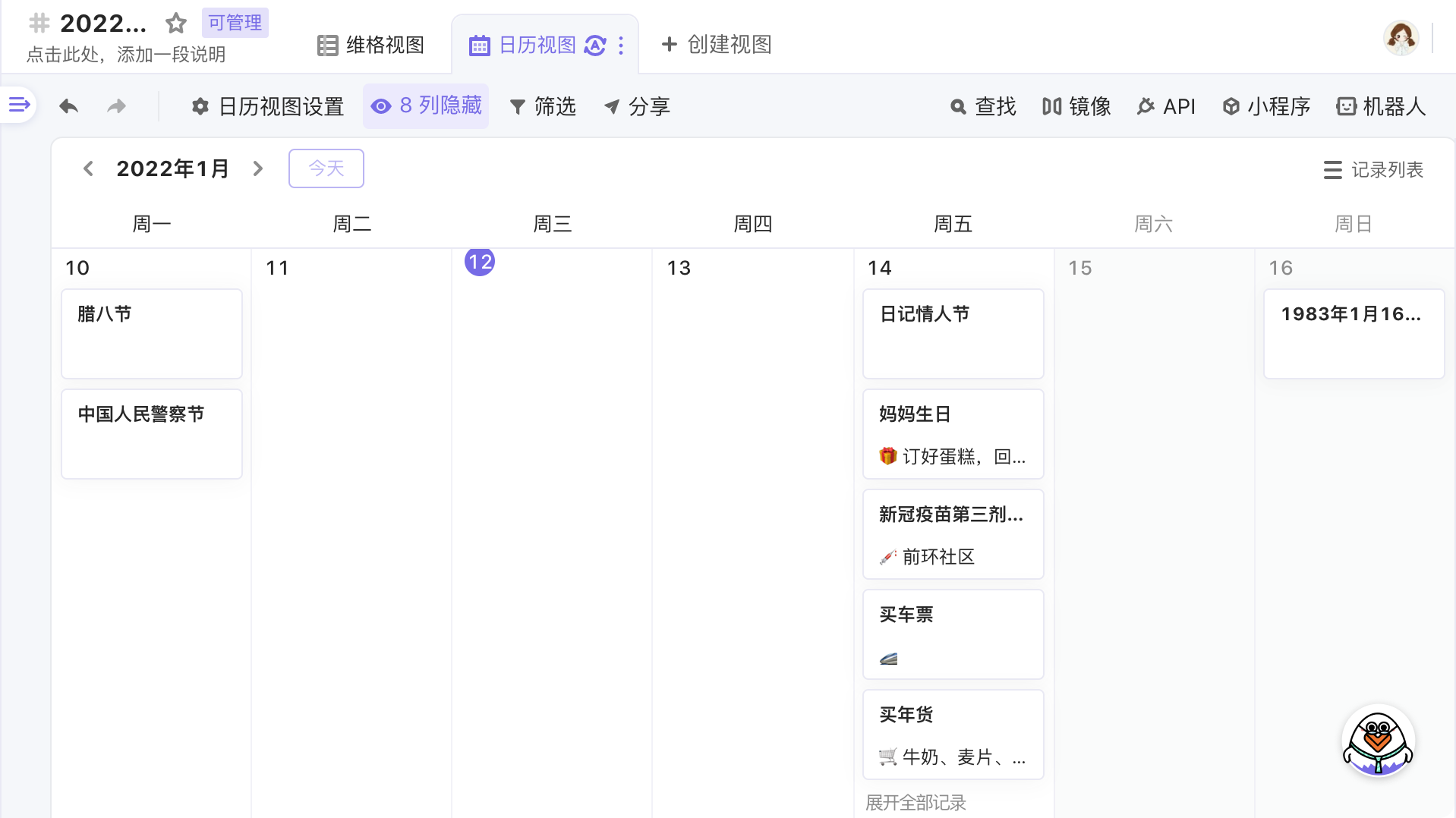This screenshot has height=818, width=1456.
Task: Go to the previous month
Action: tap(88, 168)
